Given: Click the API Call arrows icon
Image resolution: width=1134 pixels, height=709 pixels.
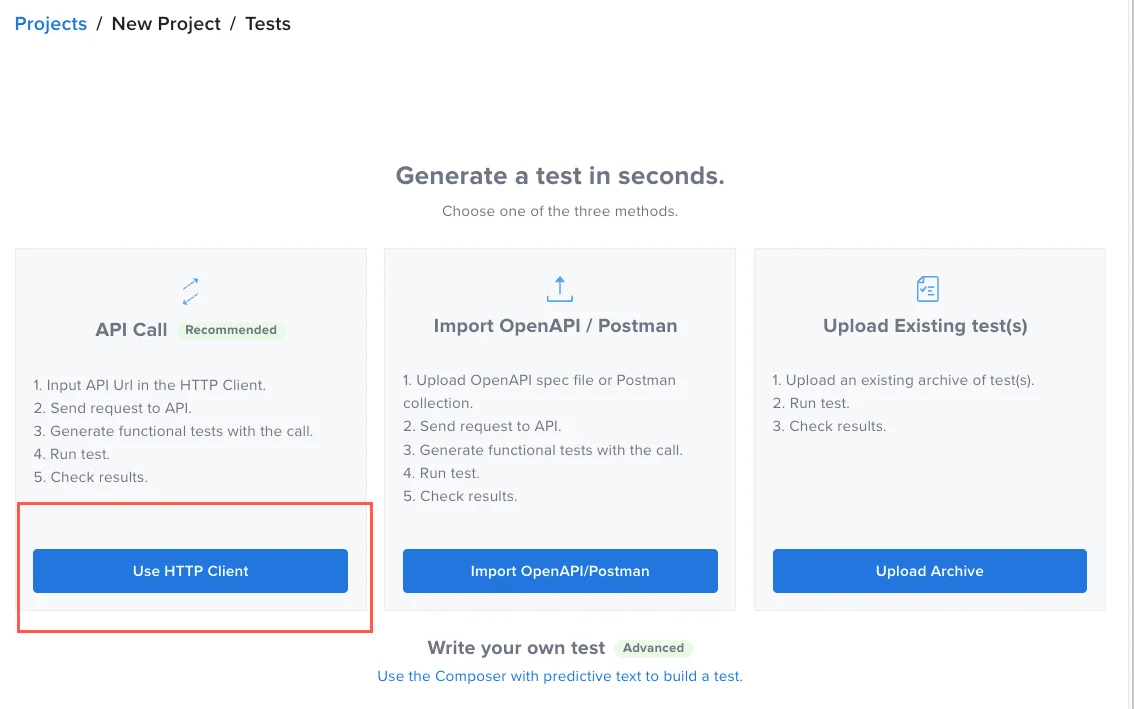Looking at the screenshot, I should [190, 290].
